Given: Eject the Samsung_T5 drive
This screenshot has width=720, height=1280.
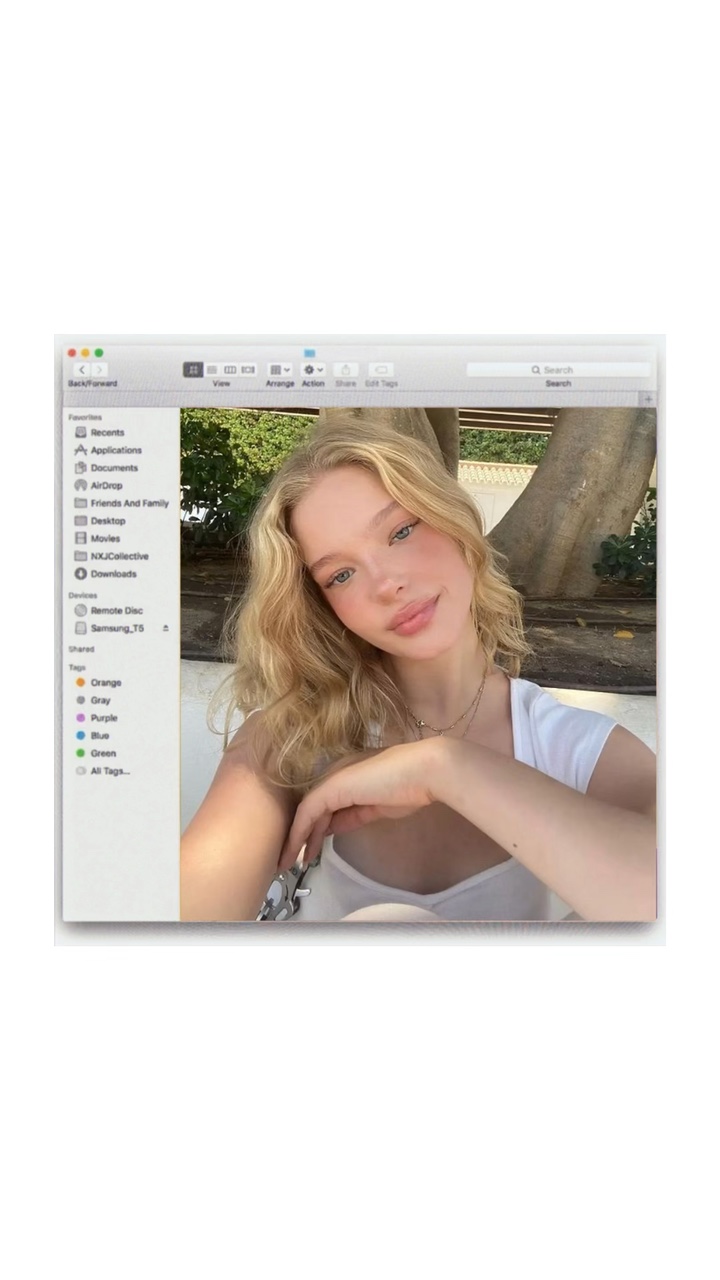Looking at the screenshot, I should 165,628.
